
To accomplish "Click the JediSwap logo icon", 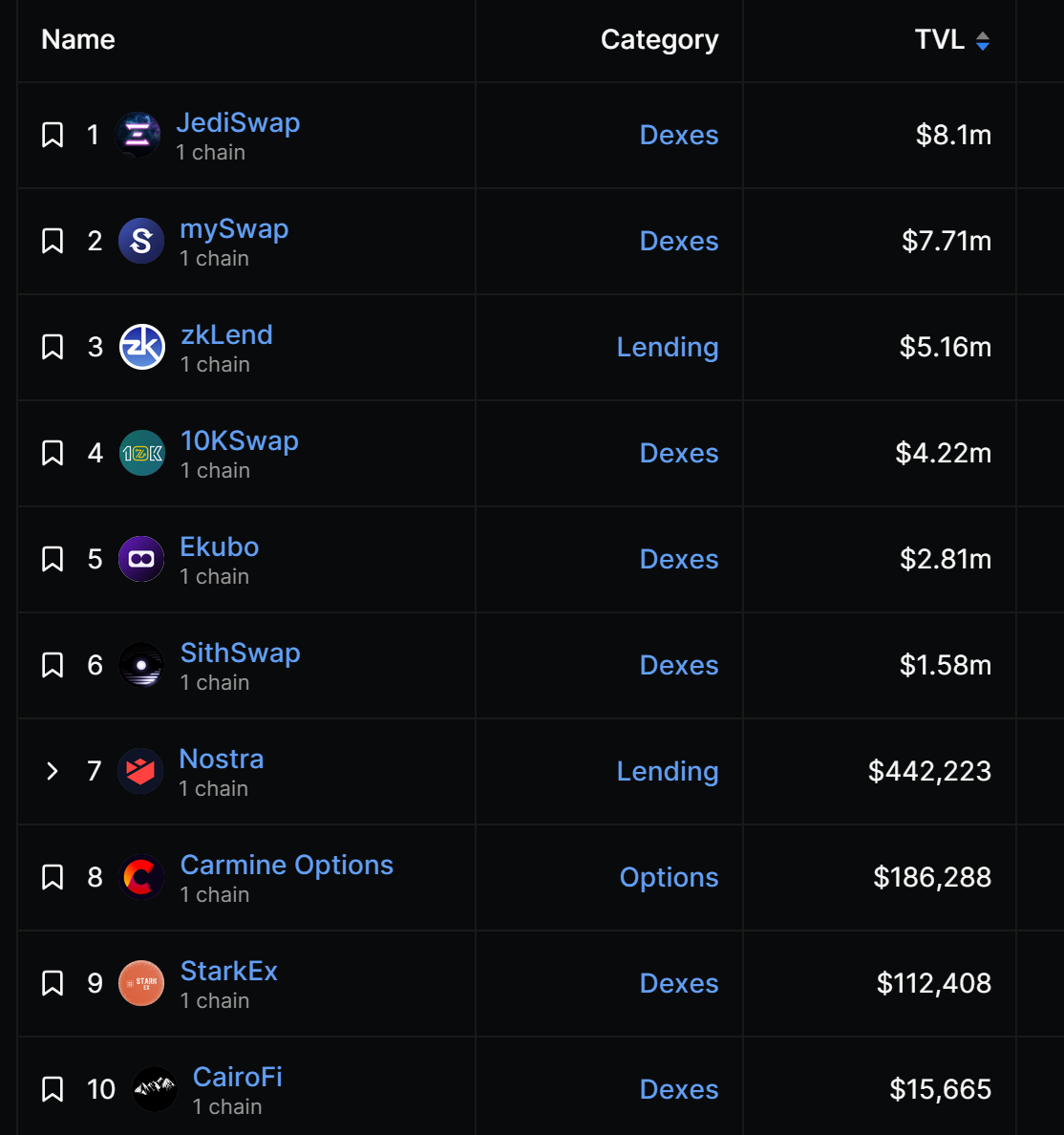I will pyautogui.click(x=138, y=135).
